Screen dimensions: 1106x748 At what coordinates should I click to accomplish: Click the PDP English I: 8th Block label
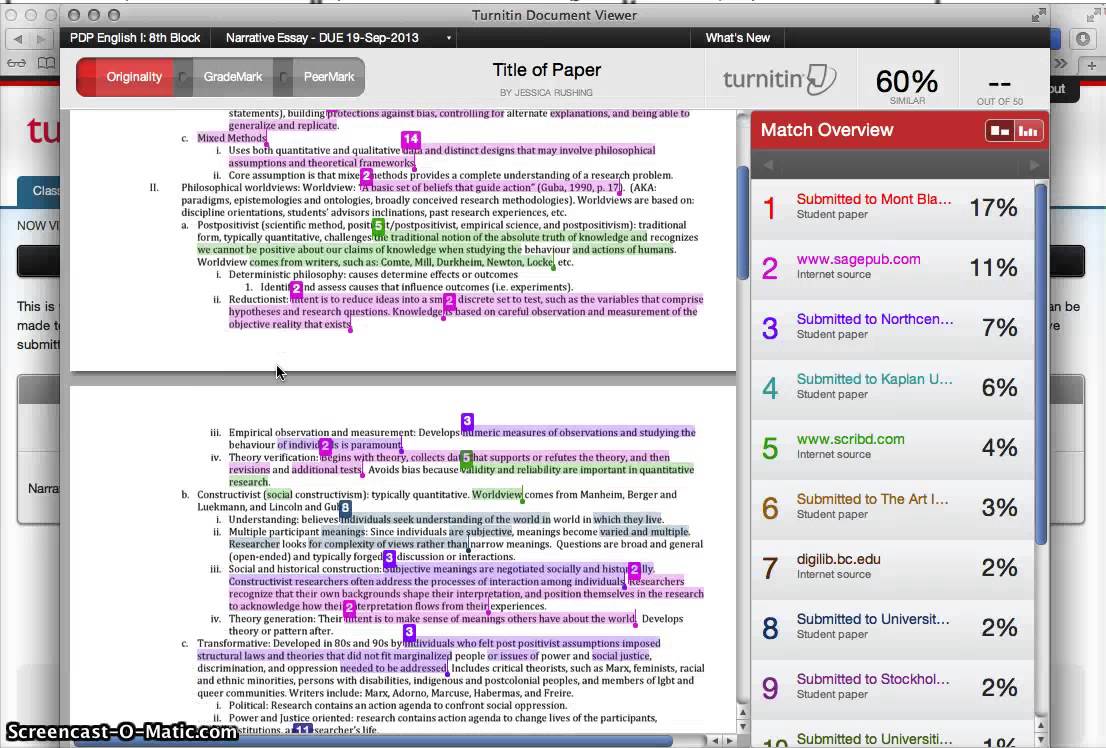point(135,38)
